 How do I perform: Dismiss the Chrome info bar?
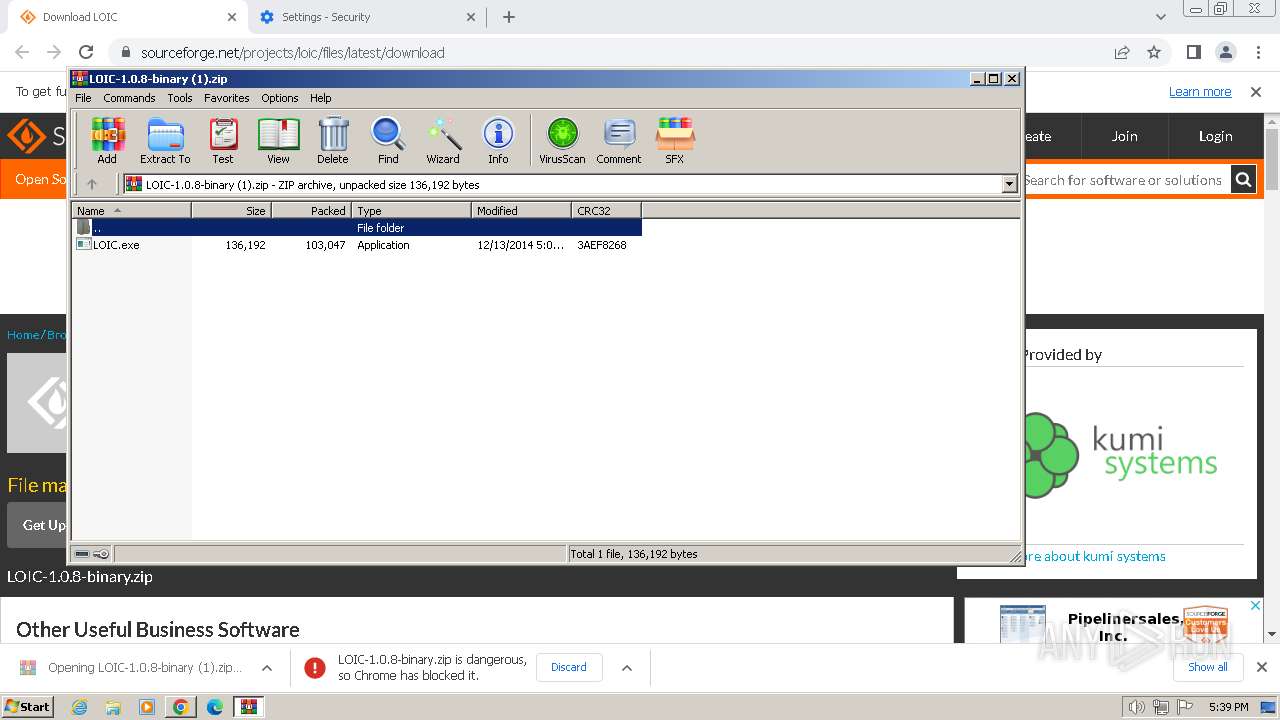(x=1256, y=92)
